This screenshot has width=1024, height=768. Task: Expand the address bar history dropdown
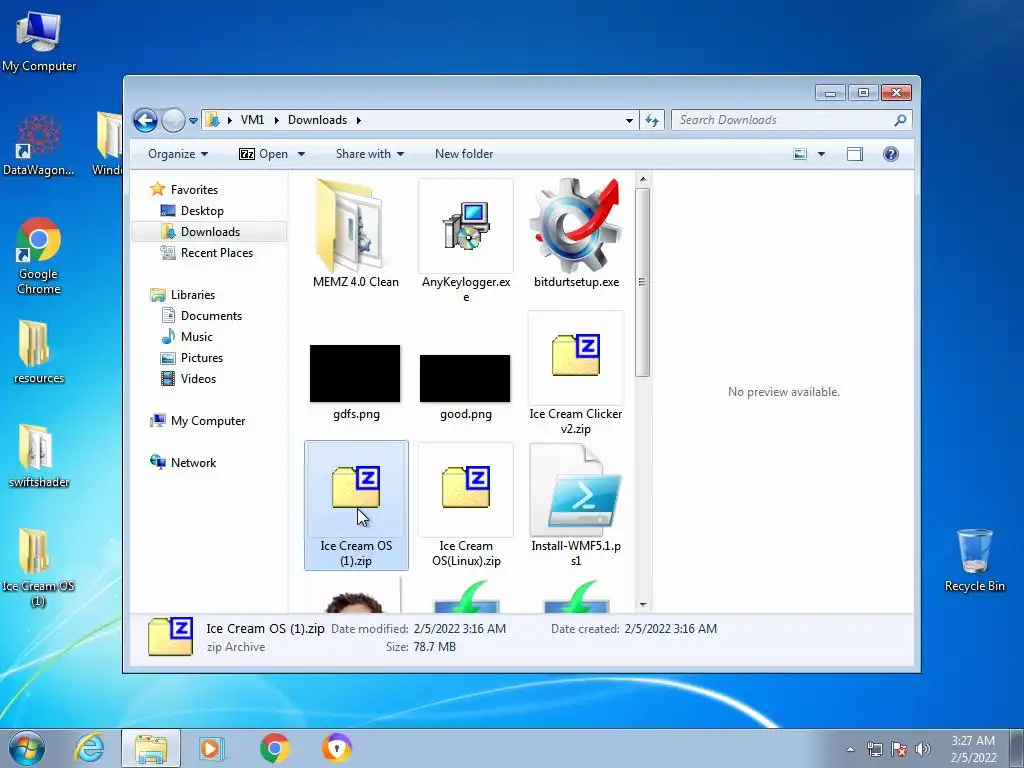[629, 121]
